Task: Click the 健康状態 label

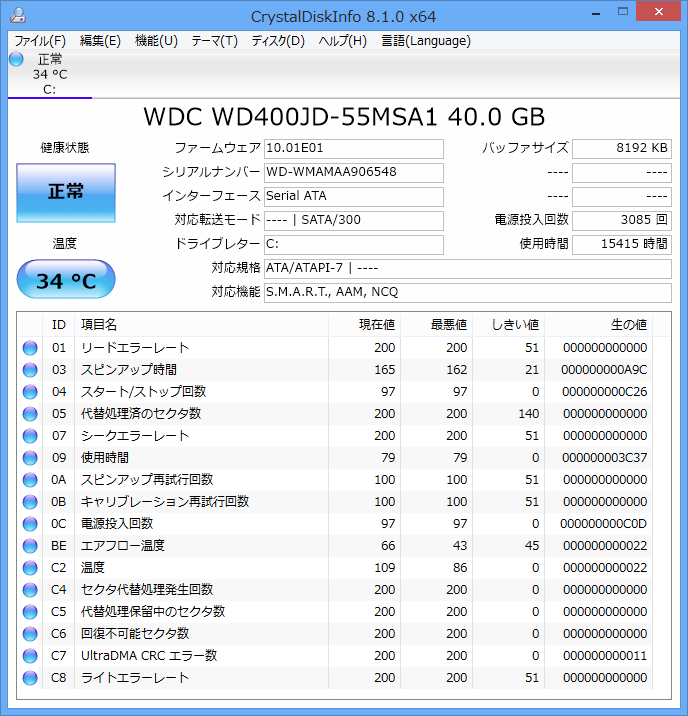Action: 65,147
